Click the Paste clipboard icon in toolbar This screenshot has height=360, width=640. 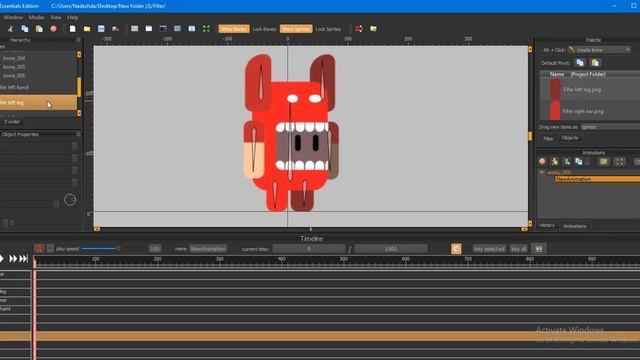39,29
